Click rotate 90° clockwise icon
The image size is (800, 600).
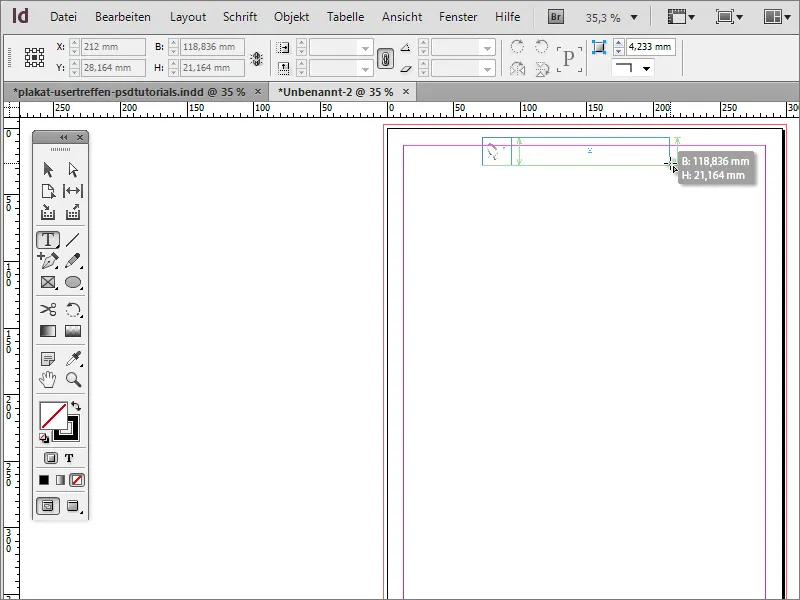point(517,47)
